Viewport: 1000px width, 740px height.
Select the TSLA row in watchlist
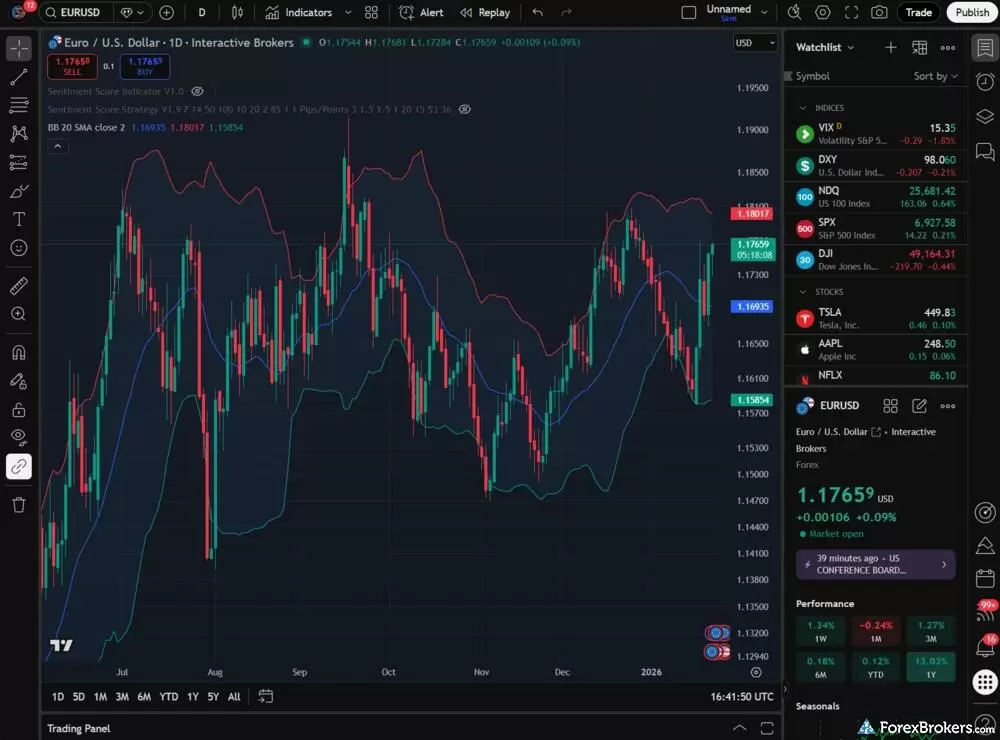point(876,318)
